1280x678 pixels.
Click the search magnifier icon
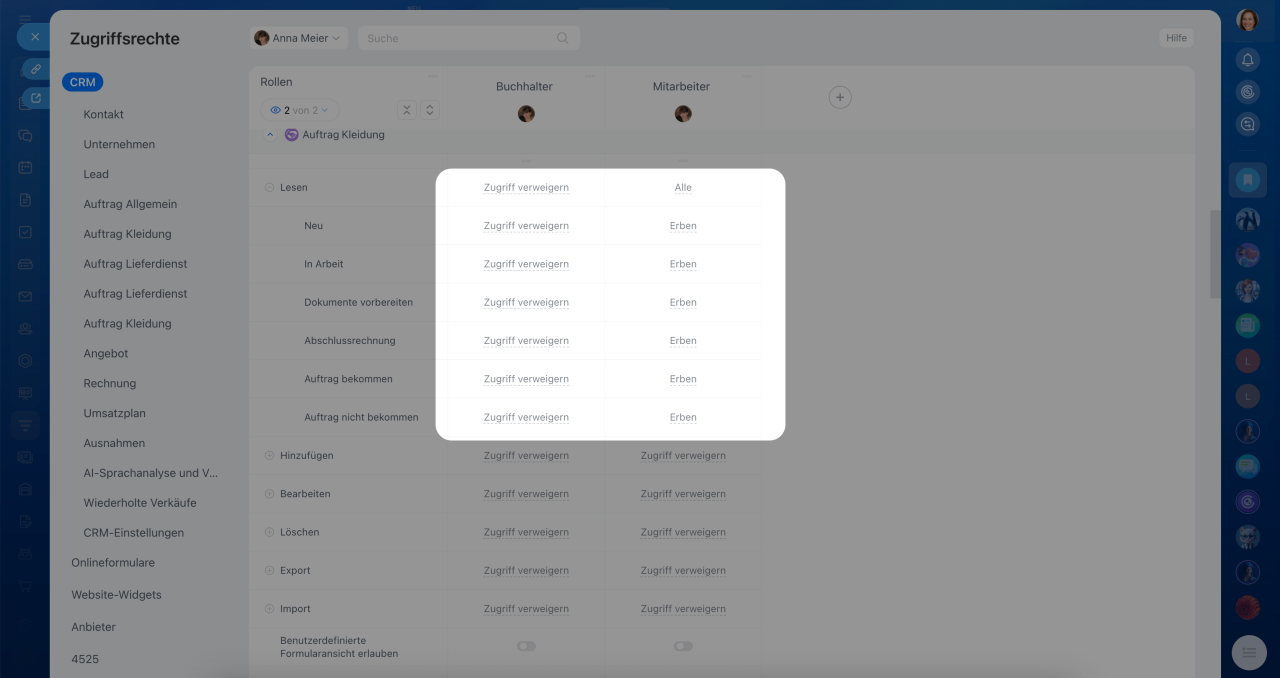(x=563, y=38)
